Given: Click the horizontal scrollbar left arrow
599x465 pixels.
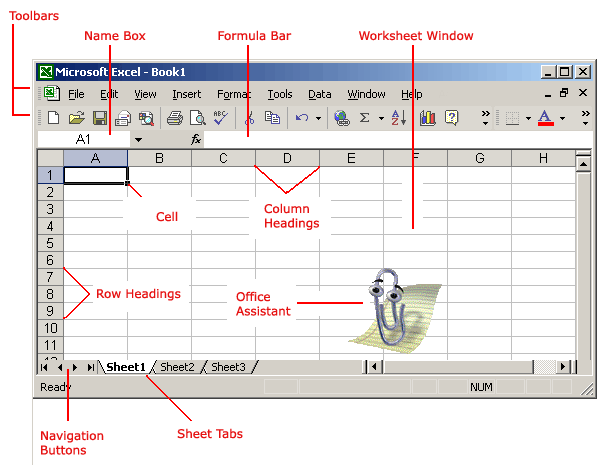Looking at the screenshot, I should [x=374, y=367].
